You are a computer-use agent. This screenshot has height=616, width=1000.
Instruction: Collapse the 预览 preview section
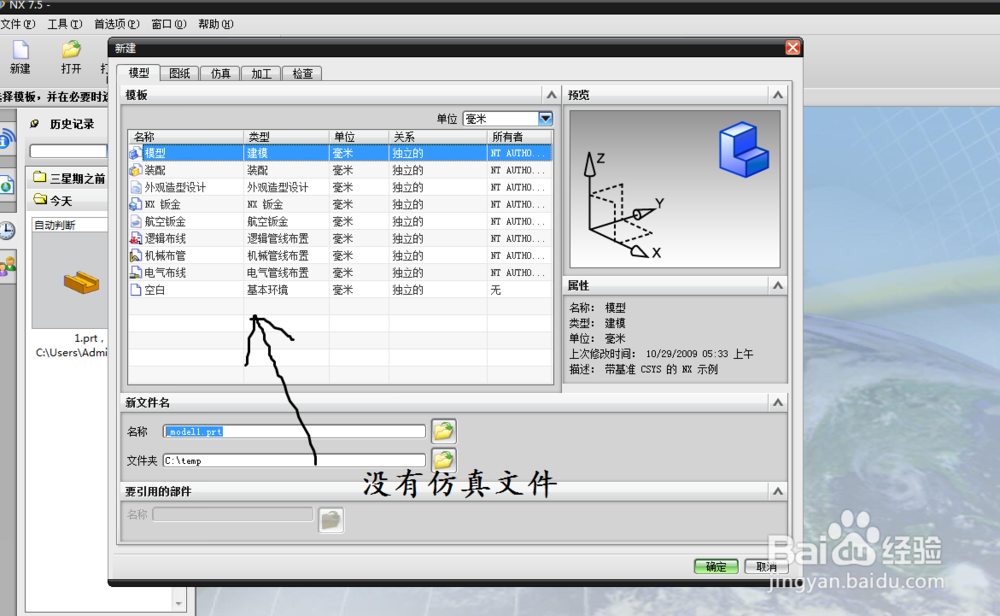pyautogui.click(x=778, y=94)
